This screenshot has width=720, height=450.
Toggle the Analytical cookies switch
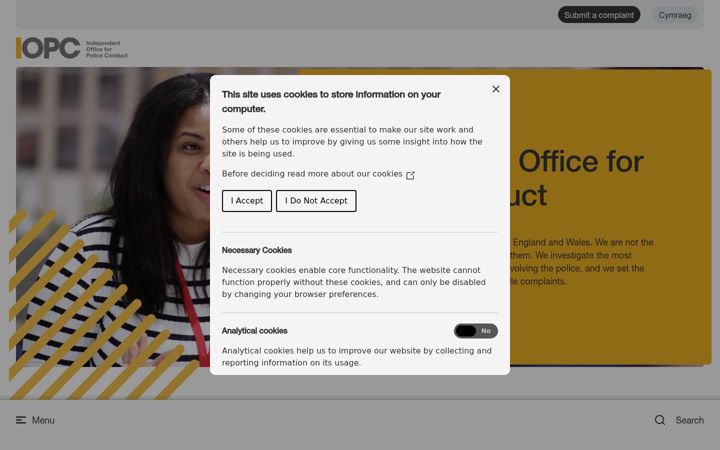476,331
